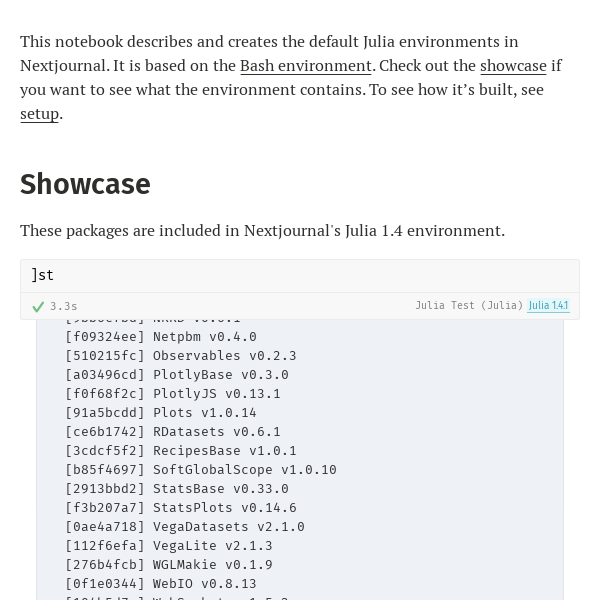Click the RDatasets v0.6.1 output line
The height and width of the screenshot is (600, 600).
point(173,432)
